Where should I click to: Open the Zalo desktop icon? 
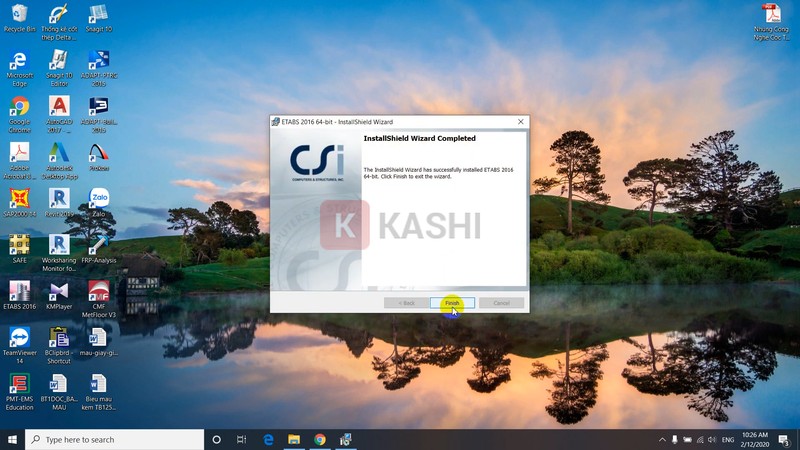pyautogui.click(x=99, y=199)
